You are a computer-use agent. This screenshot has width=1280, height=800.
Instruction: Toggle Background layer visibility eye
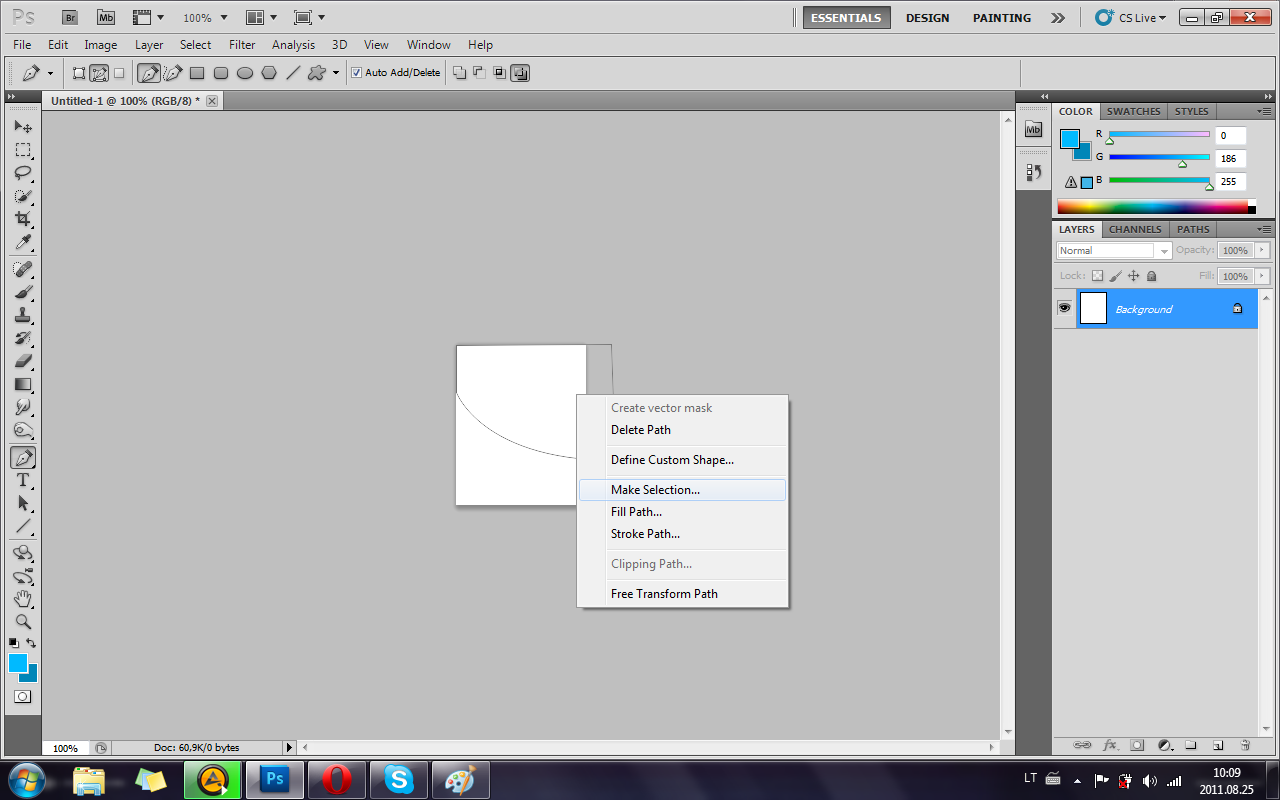point(1064,308)
